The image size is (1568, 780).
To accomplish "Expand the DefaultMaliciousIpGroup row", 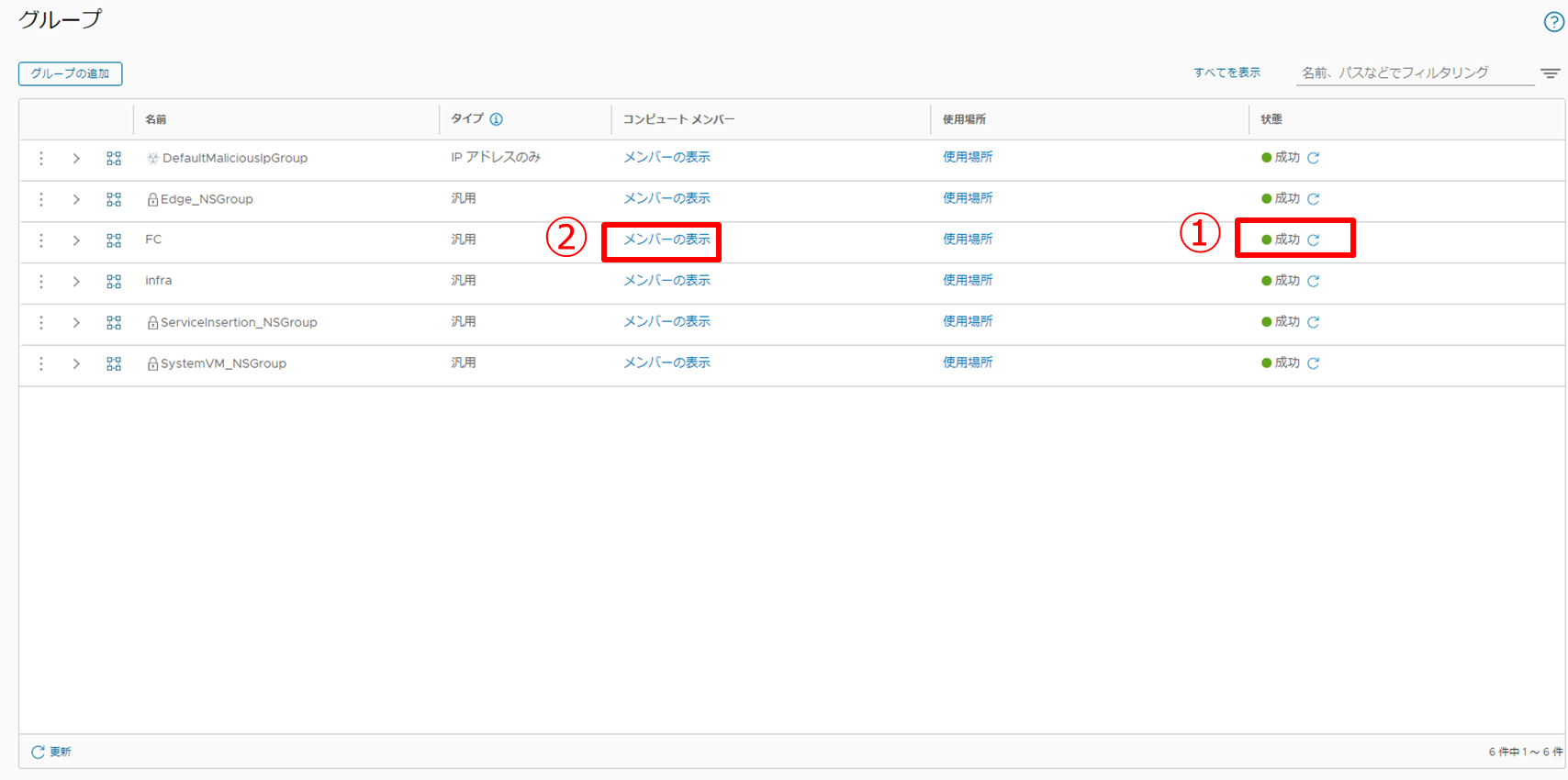I will coord(76,159).
